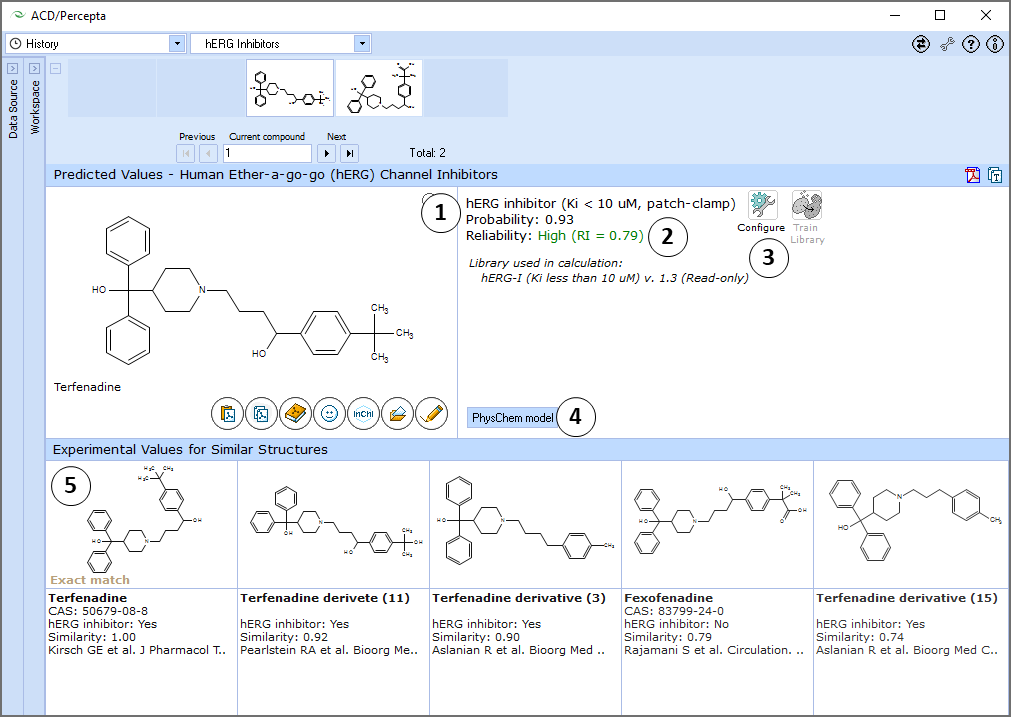
Task: Click the swap arrows icon in top toolbar
Action: coord(921,44)
